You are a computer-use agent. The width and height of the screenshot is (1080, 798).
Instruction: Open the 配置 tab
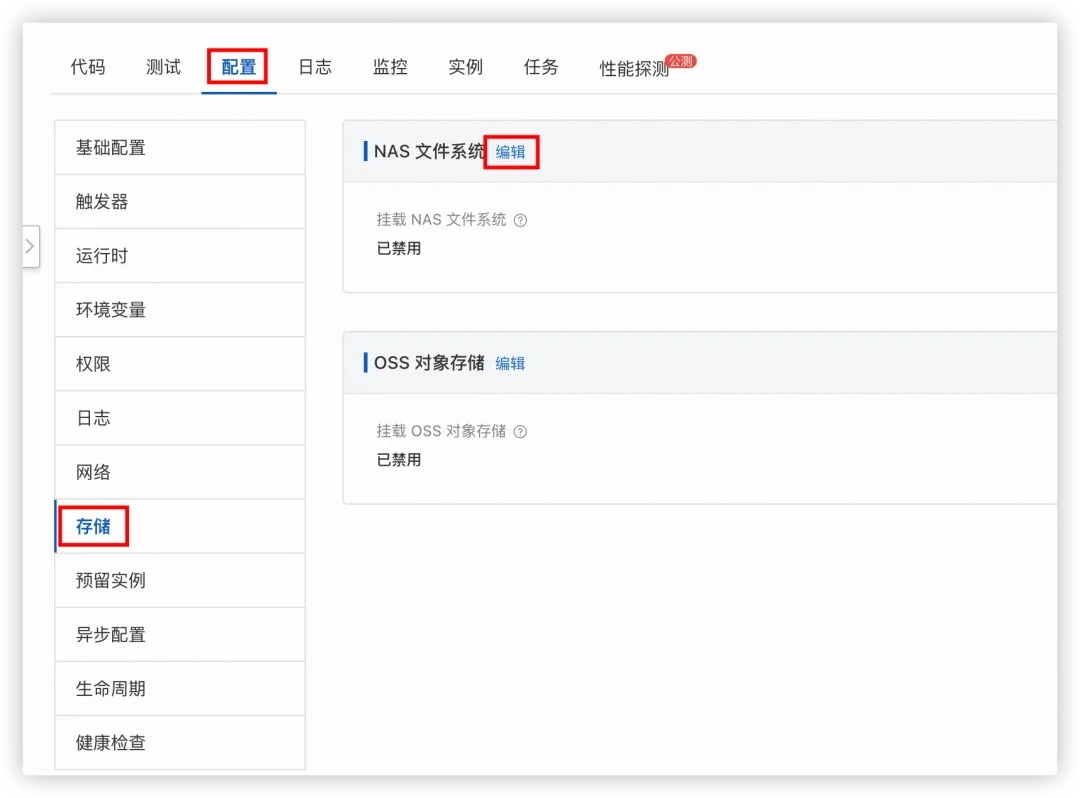pos(238,67)
